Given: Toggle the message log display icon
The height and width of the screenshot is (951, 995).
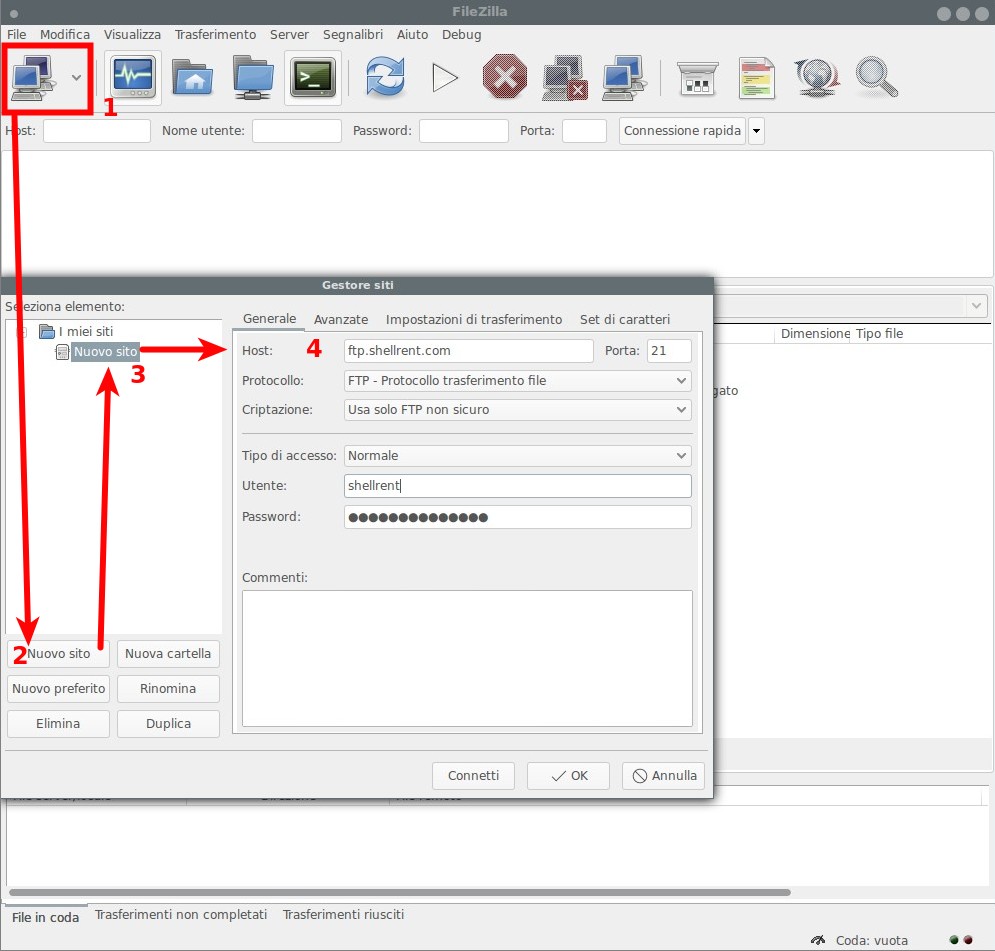Looking at the screenshot, I should pos(133,77).
